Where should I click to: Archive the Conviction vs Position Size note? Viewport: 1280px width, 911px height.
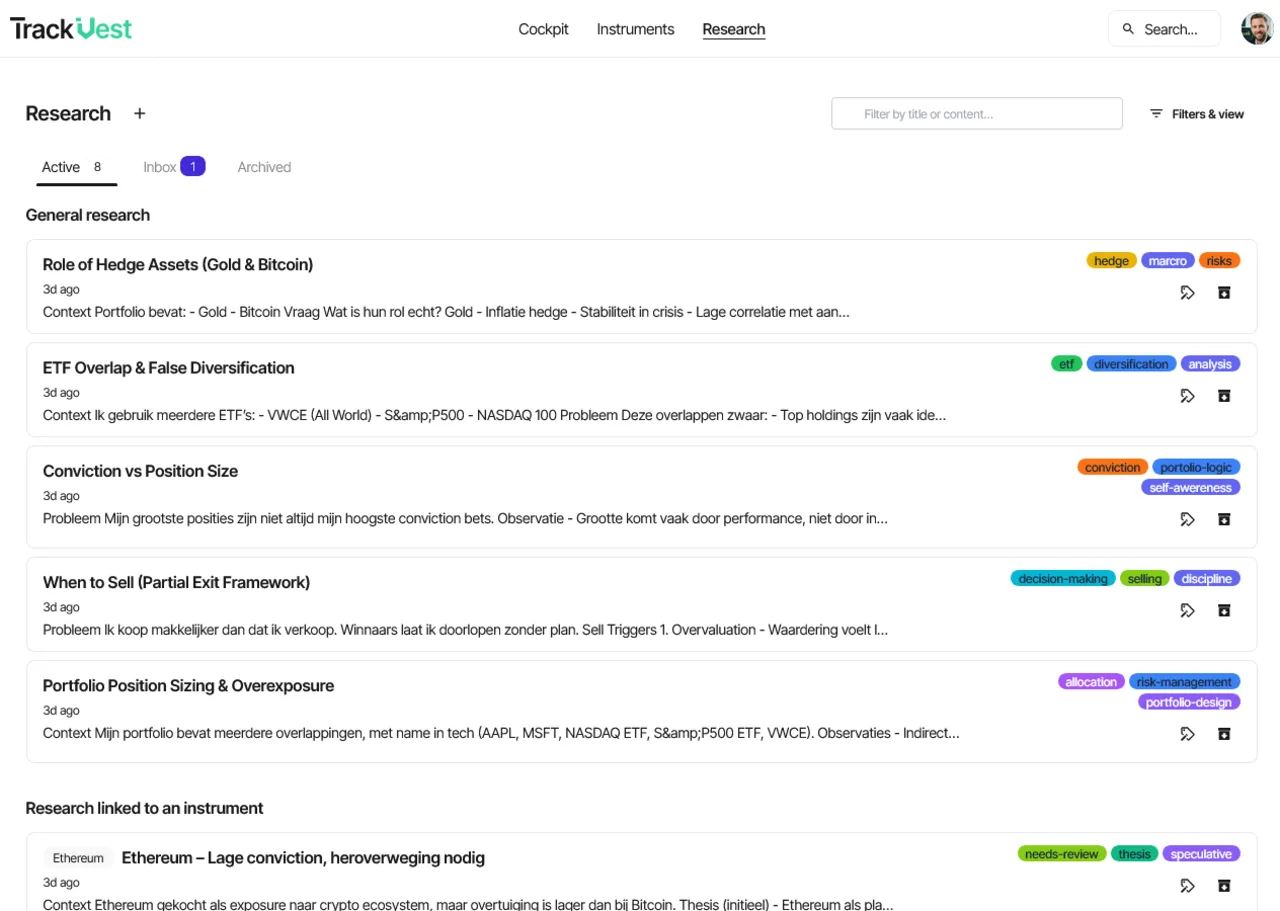click(1224, 519)
